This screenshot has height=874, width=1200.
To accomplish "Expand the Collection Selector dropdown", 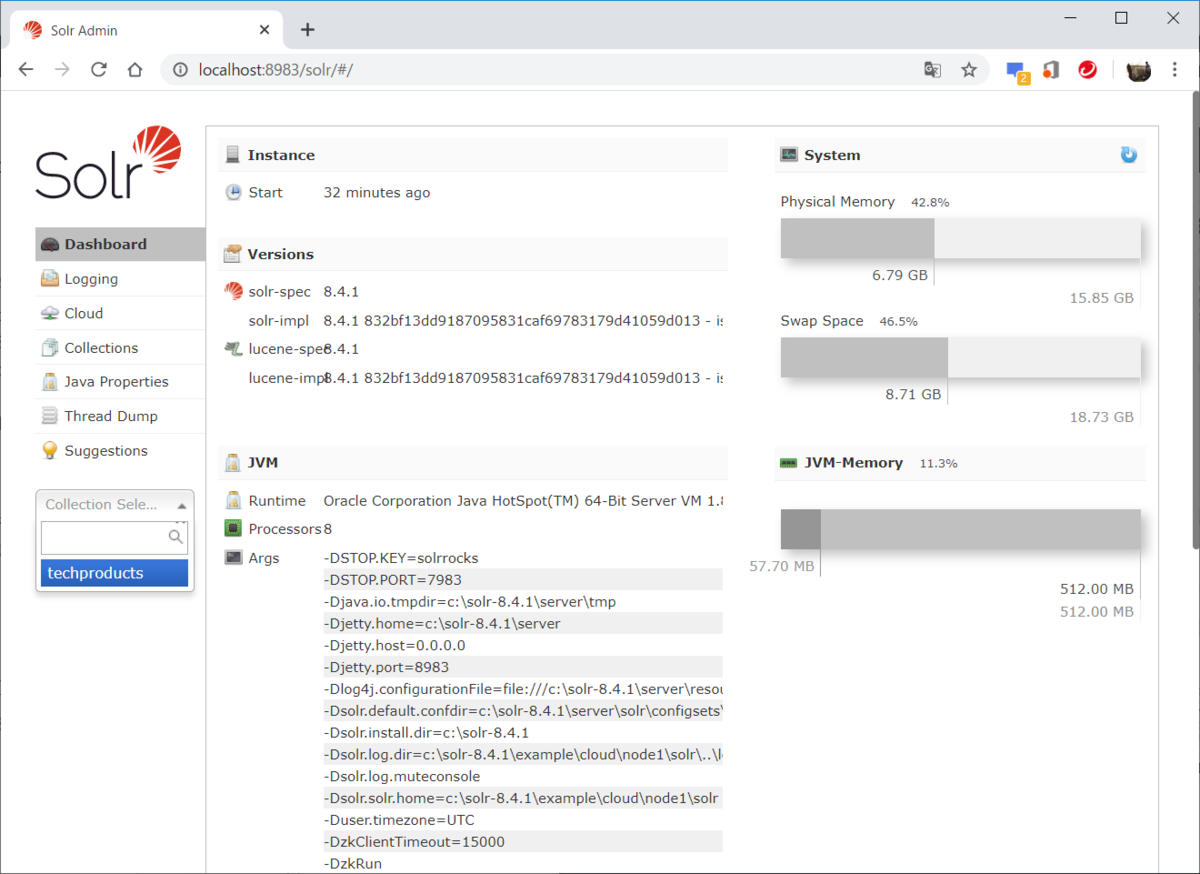I will 115,504.
